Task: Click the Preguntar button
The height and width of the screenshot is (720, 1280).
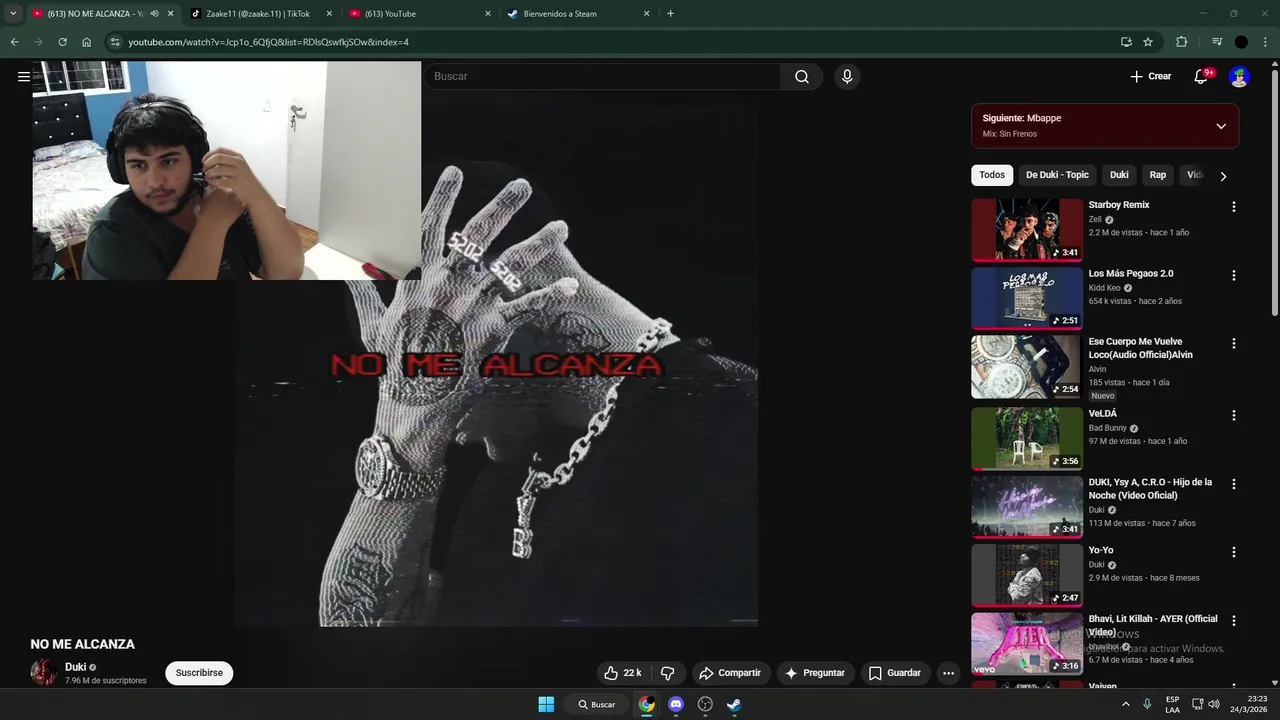Action: (816, 673)
